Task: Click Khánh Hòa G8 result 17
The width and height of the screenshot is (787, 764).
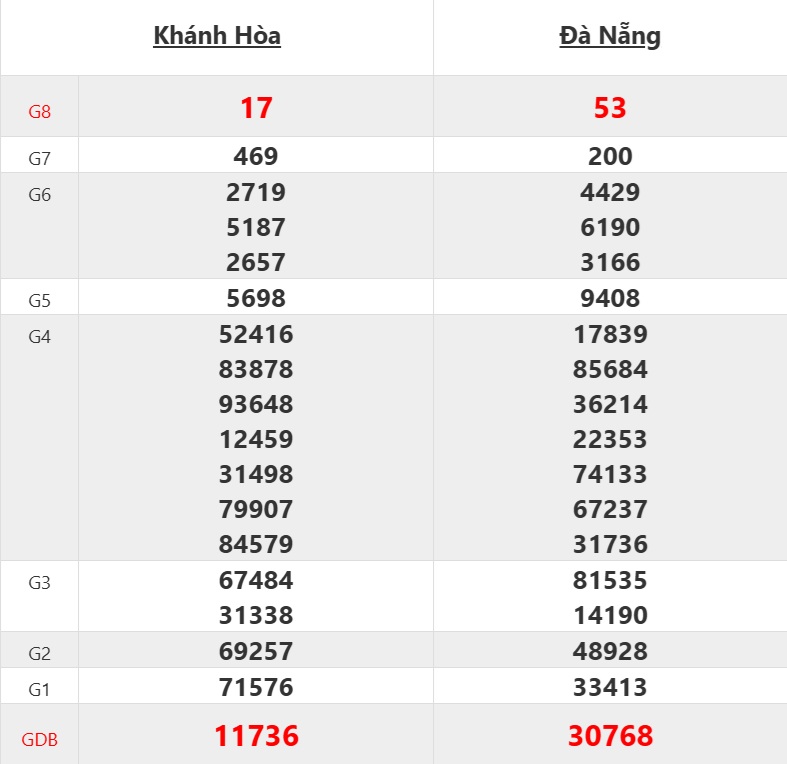Action: coord(256,108)
